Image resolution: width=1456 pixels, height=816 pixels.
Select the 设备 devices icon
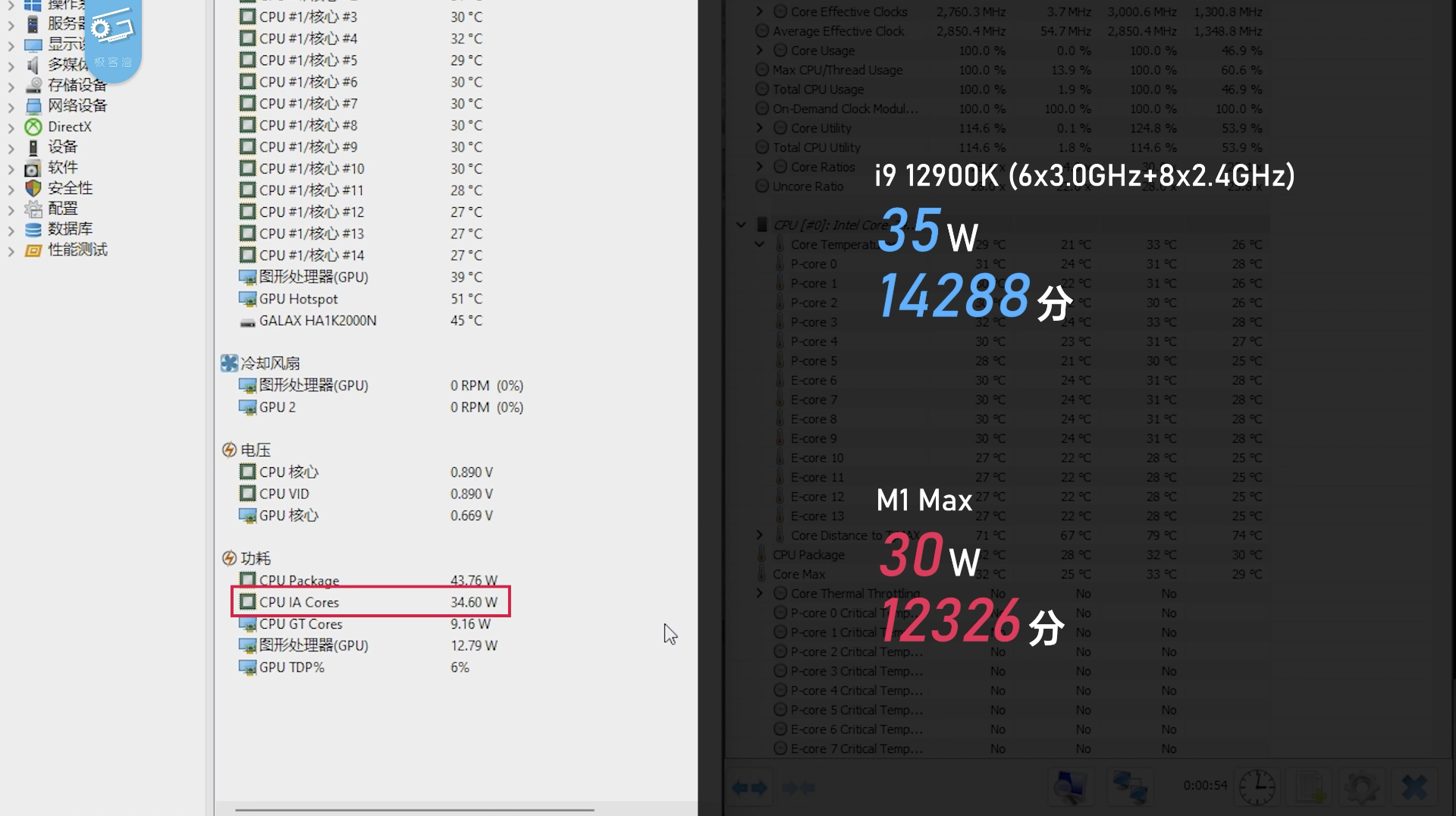pyautogui.click(x=33, y=147)
